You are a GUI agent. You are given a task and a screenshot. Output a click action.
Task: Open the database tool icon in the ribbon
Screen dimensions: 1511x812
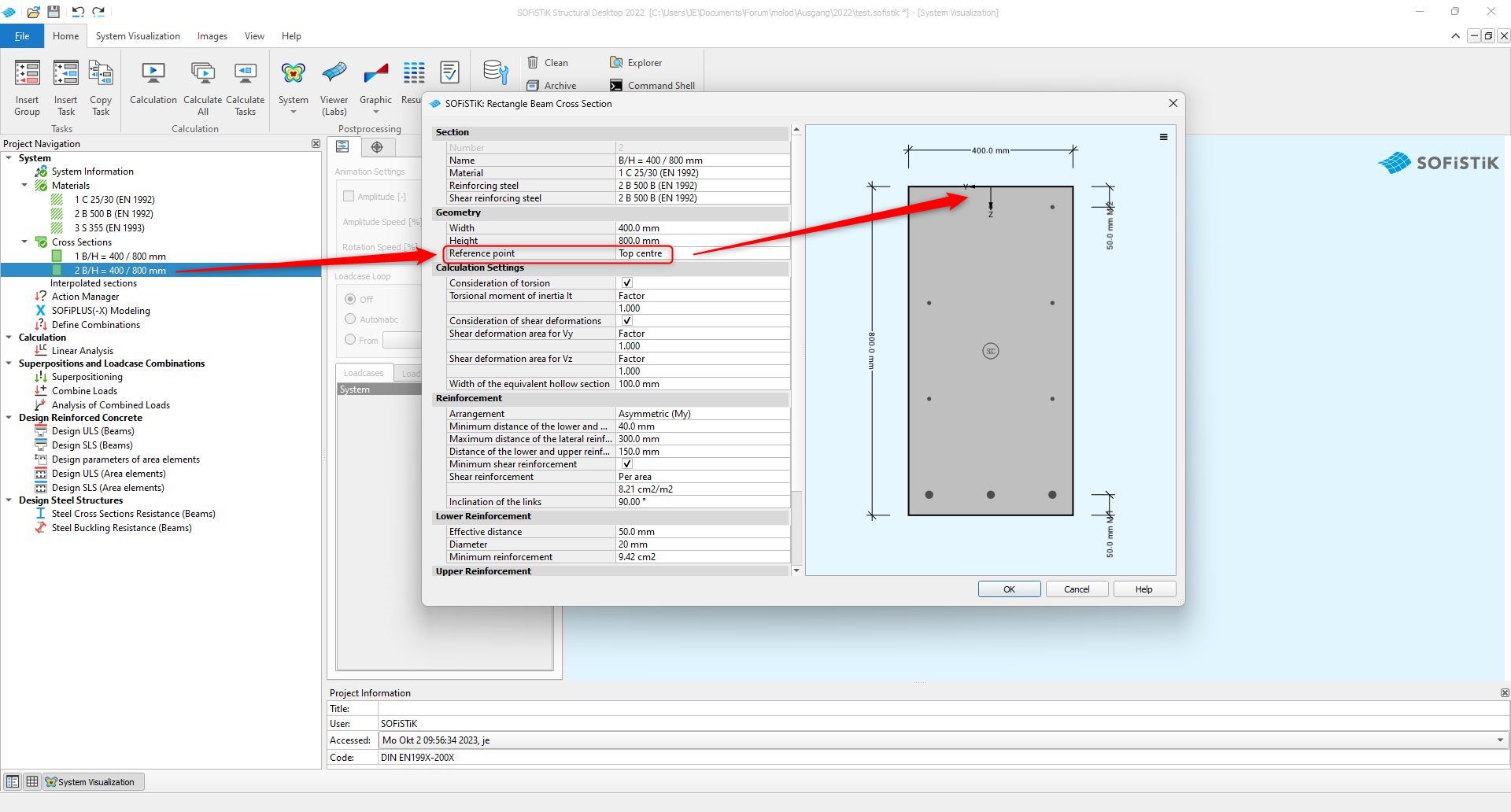tap(495, 72)
